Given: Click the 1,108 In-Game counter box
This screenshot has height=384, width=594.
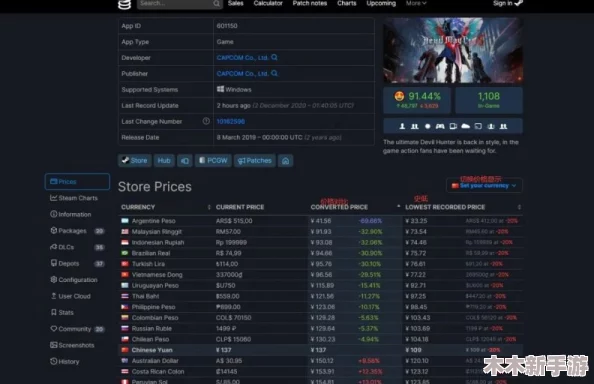Looking at the screenshot, I should pos(489,100).
